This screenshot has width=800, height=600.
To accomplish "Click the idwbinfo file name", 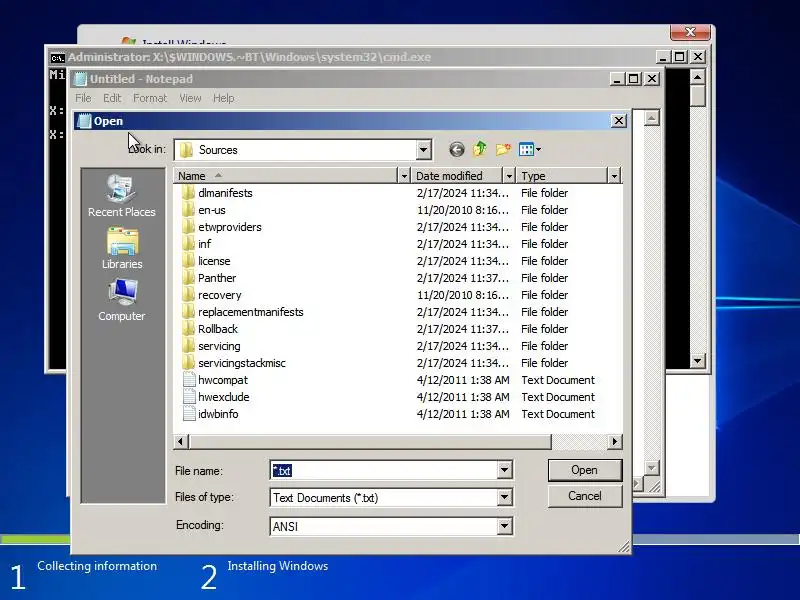I will 218,414.
